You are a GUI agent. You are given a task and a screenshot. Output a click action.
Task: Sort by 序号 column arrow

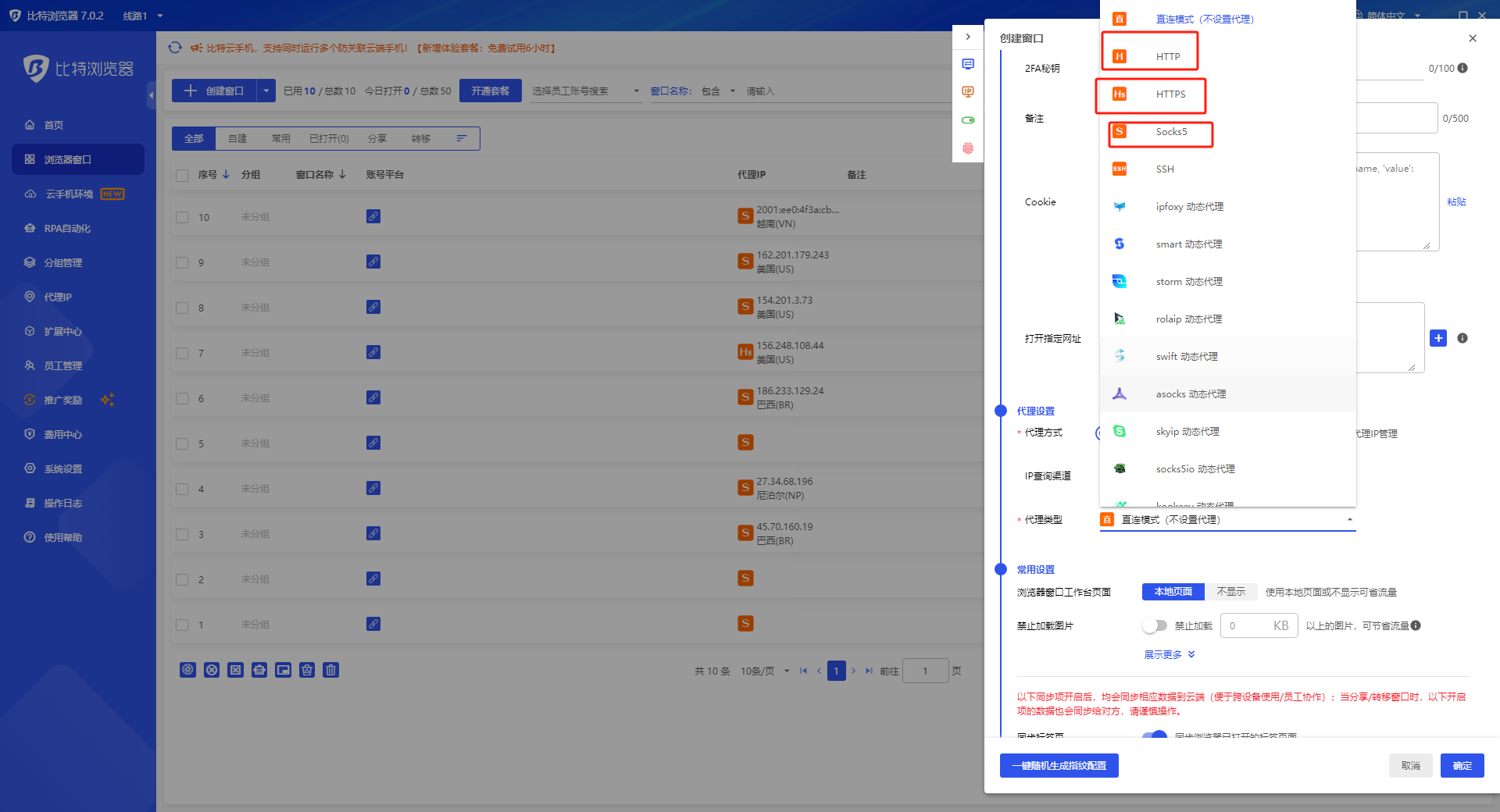(226, 174)
